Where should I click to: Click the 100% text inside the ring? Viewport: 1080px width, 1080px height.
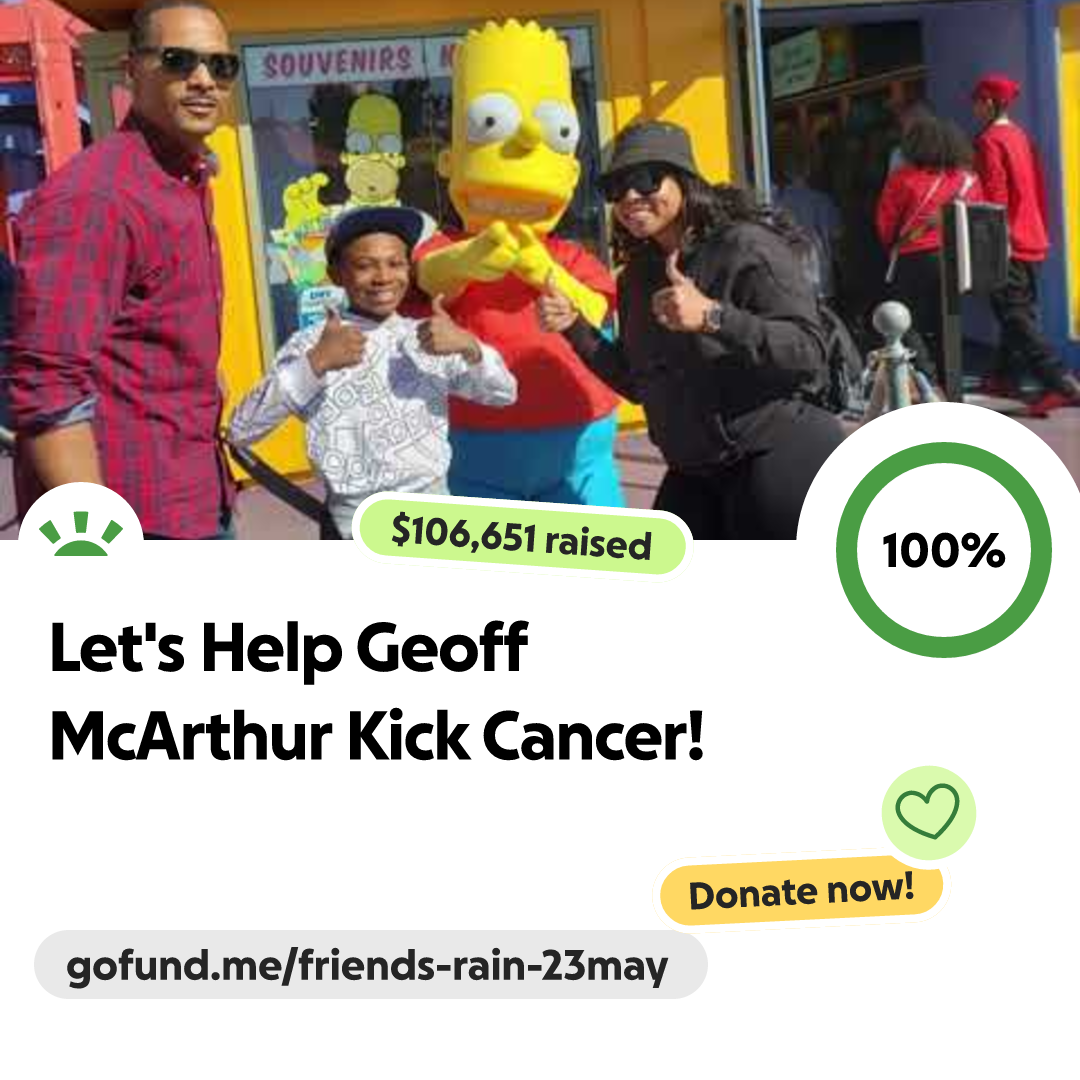click(x=944, y=551)
